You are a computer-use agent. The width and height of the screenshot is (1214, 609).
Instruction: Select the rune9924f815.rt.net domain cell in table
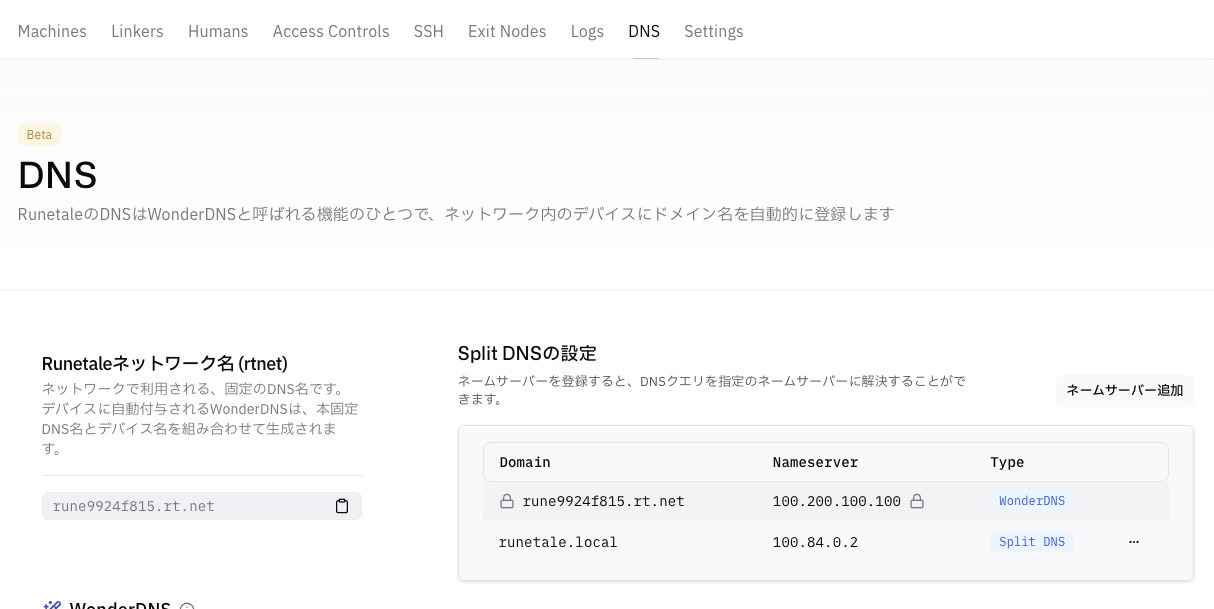pyautogui.click(x=603, y=501)
